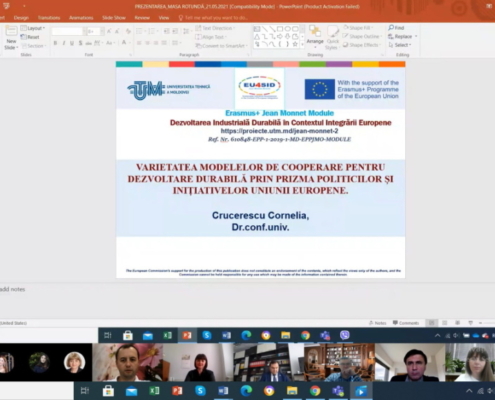This screenshot has width=495, height=400.
Task: Select the Triangle shape in shapes gallery
Action: 257,37
